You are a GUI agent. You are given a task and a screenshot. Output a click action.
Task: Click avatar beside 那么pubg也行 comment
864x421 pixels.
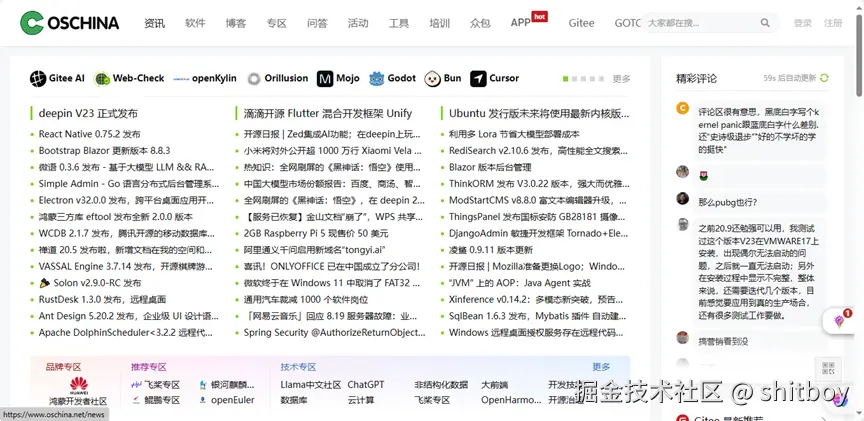[683, 198]
